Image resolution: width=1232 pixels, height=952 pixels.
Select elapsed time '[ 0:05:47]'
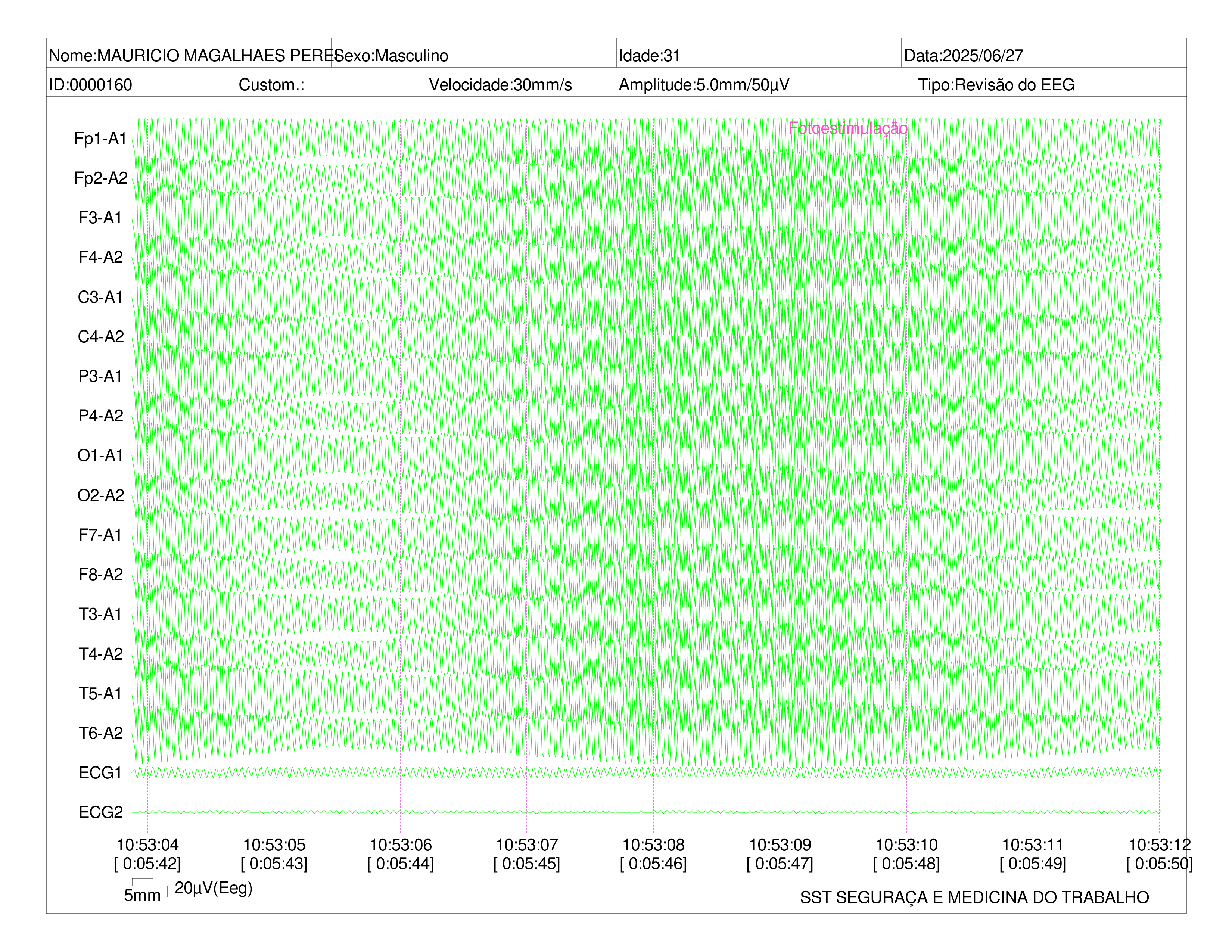point(780,864)
